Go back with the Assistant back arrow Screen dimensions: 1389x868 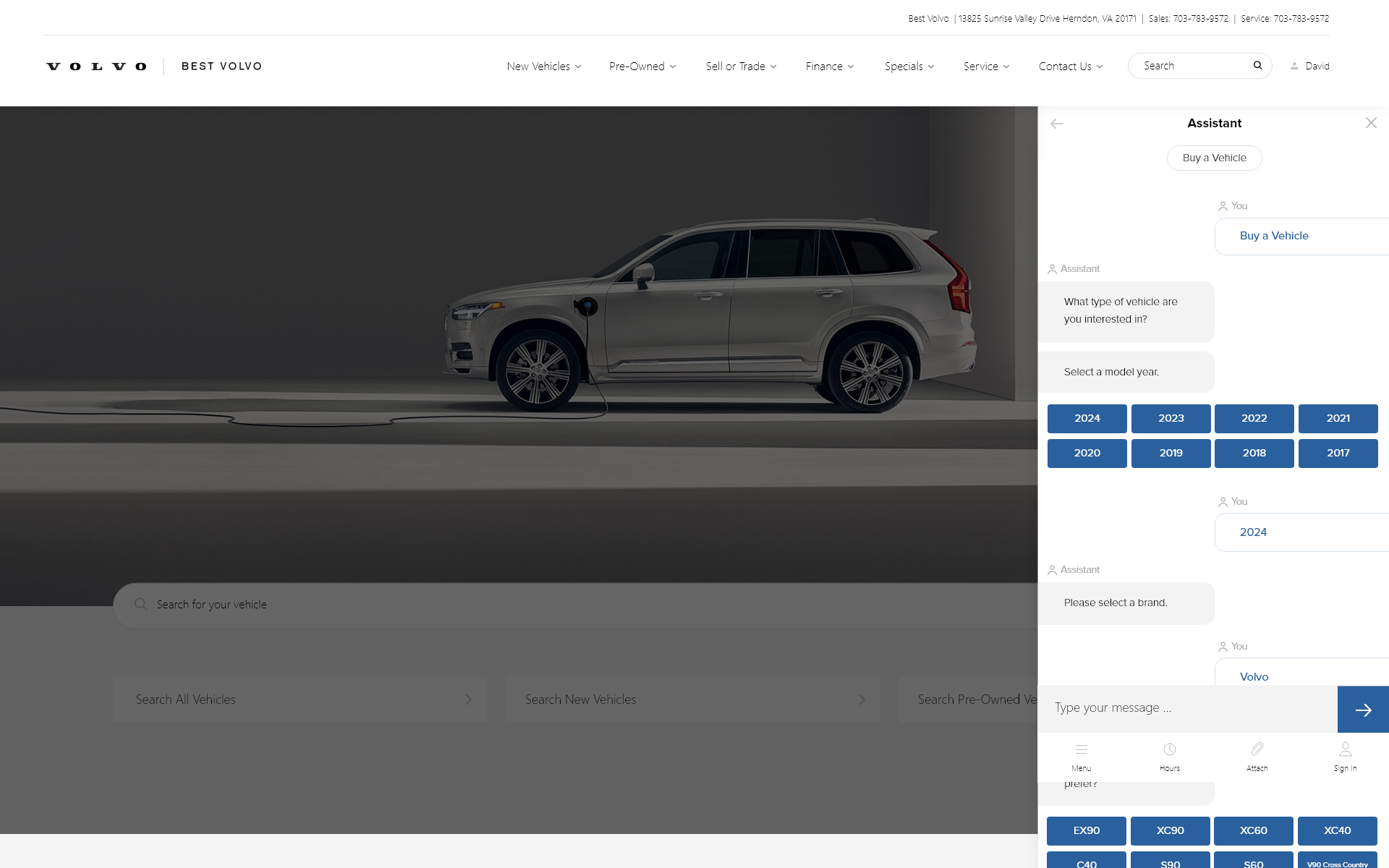click(1056, 124)
